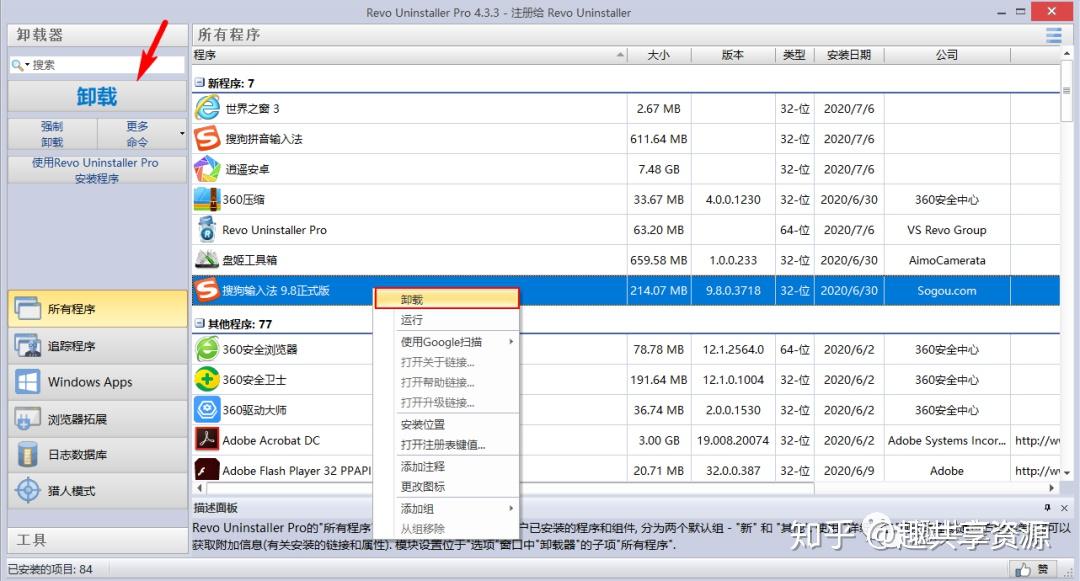Screen dimensions: 1080x581
Task: Open the 浏览器拓展 sidebar section
Action: point(98,419)
